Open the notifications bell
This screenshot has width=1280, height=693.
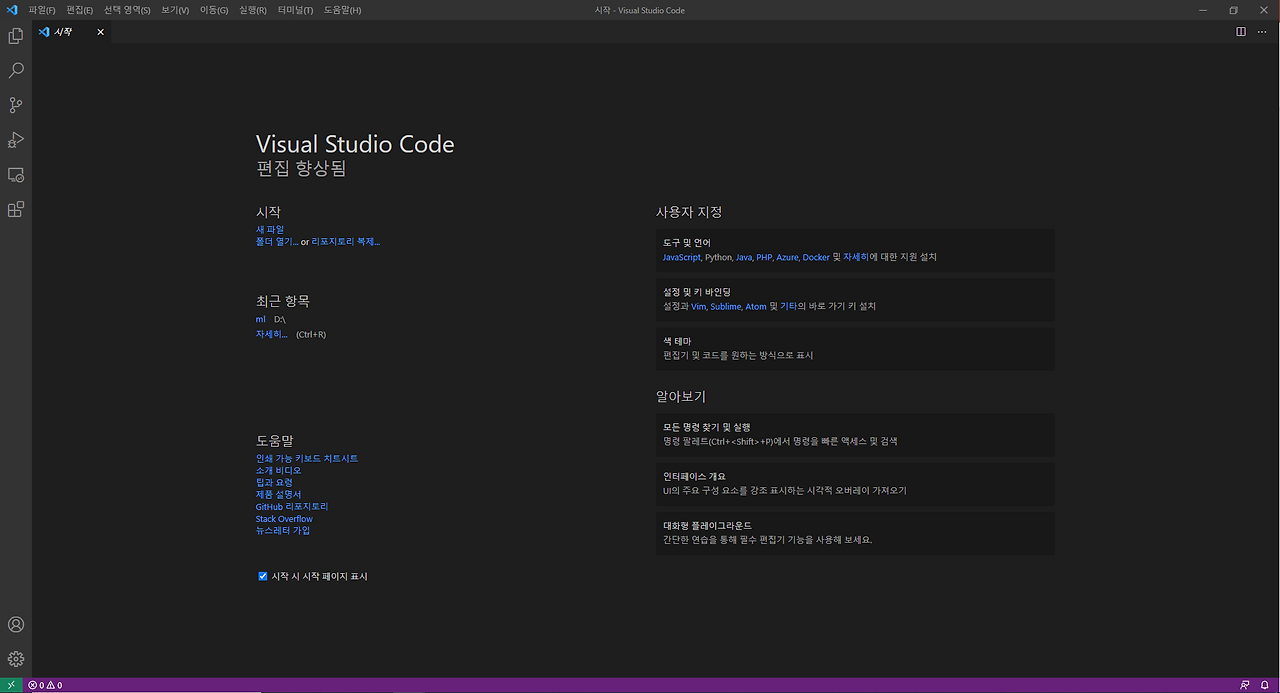[1265, 685]
